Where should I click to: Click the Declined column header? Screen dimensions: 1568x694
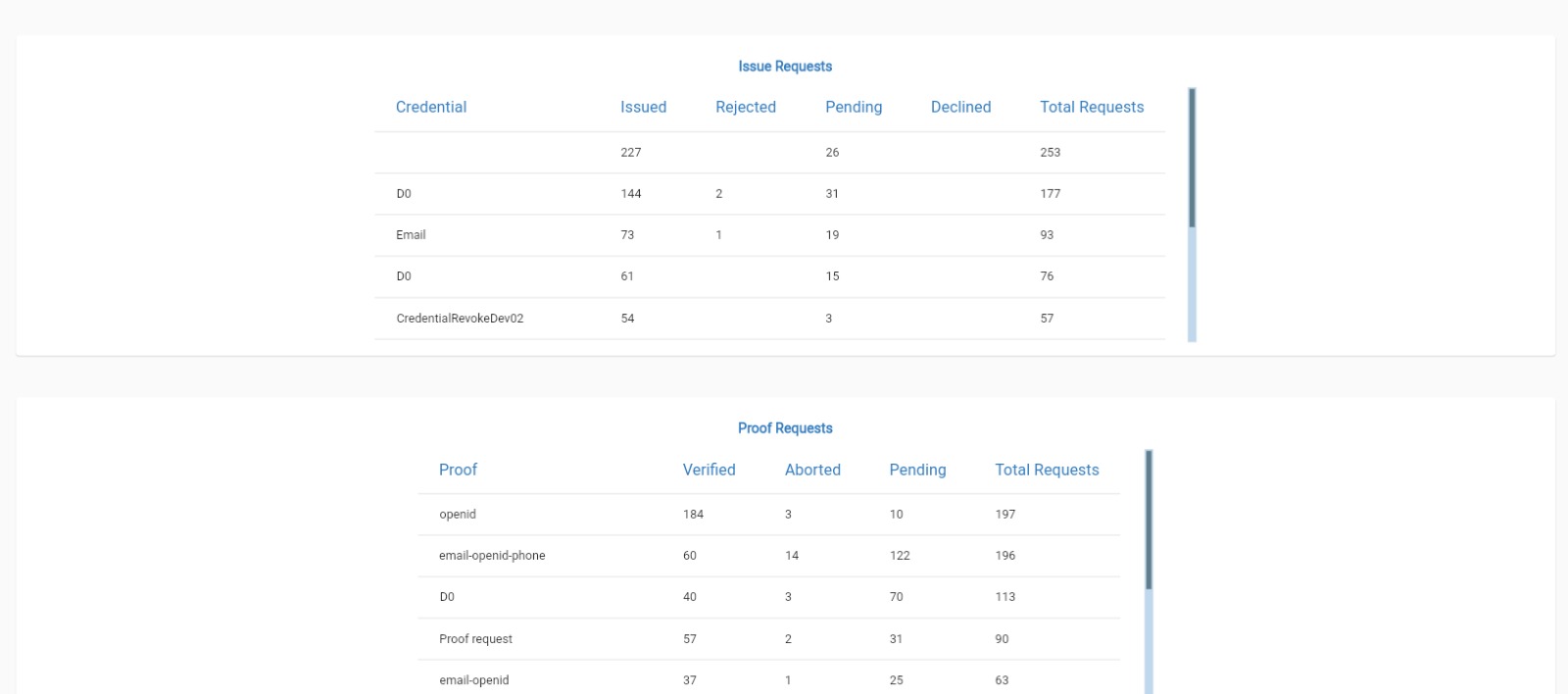tap(960, 107)
